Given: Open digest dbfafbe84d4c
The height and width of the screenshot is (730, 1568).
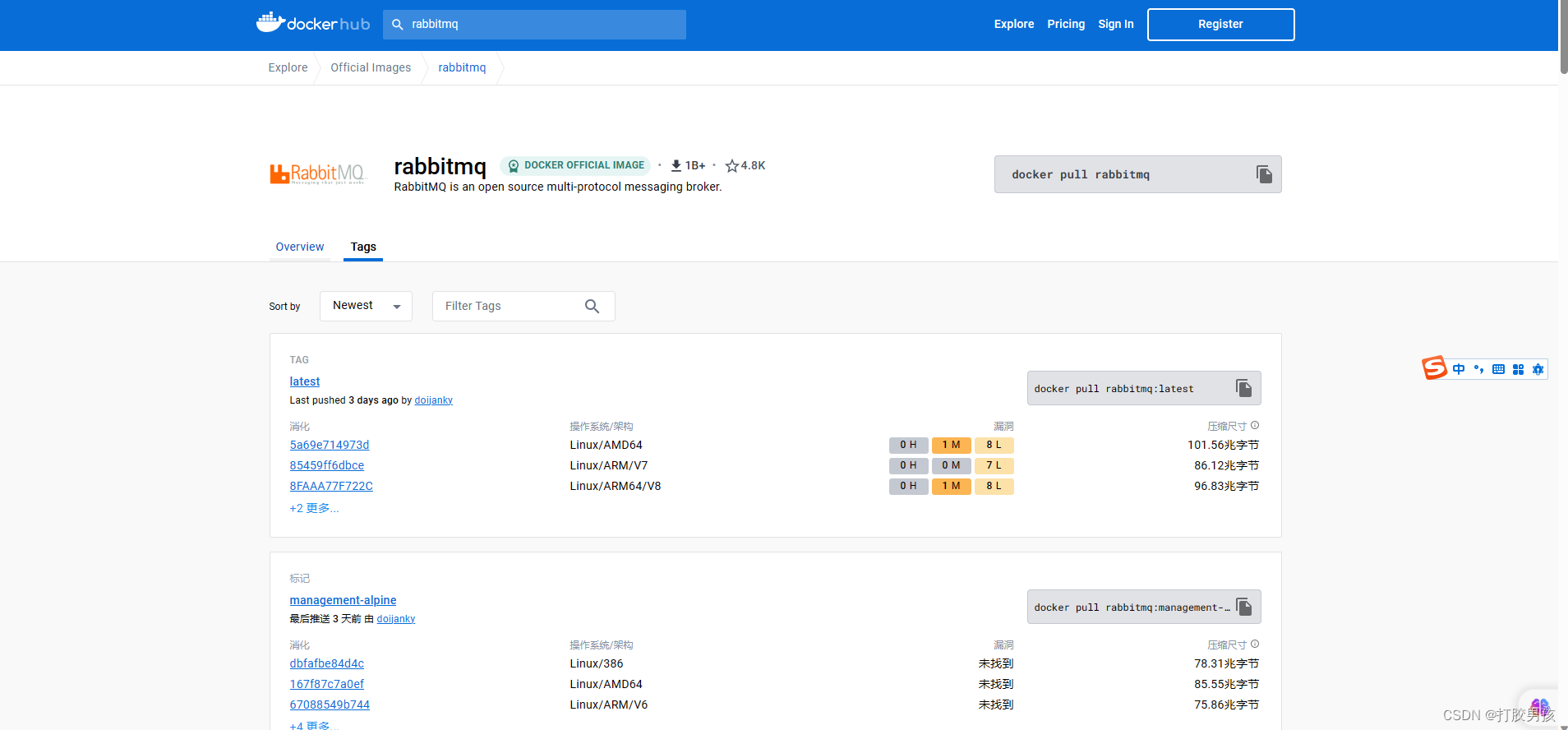Looking at the screenshot, I should click(x=327, y=663).
